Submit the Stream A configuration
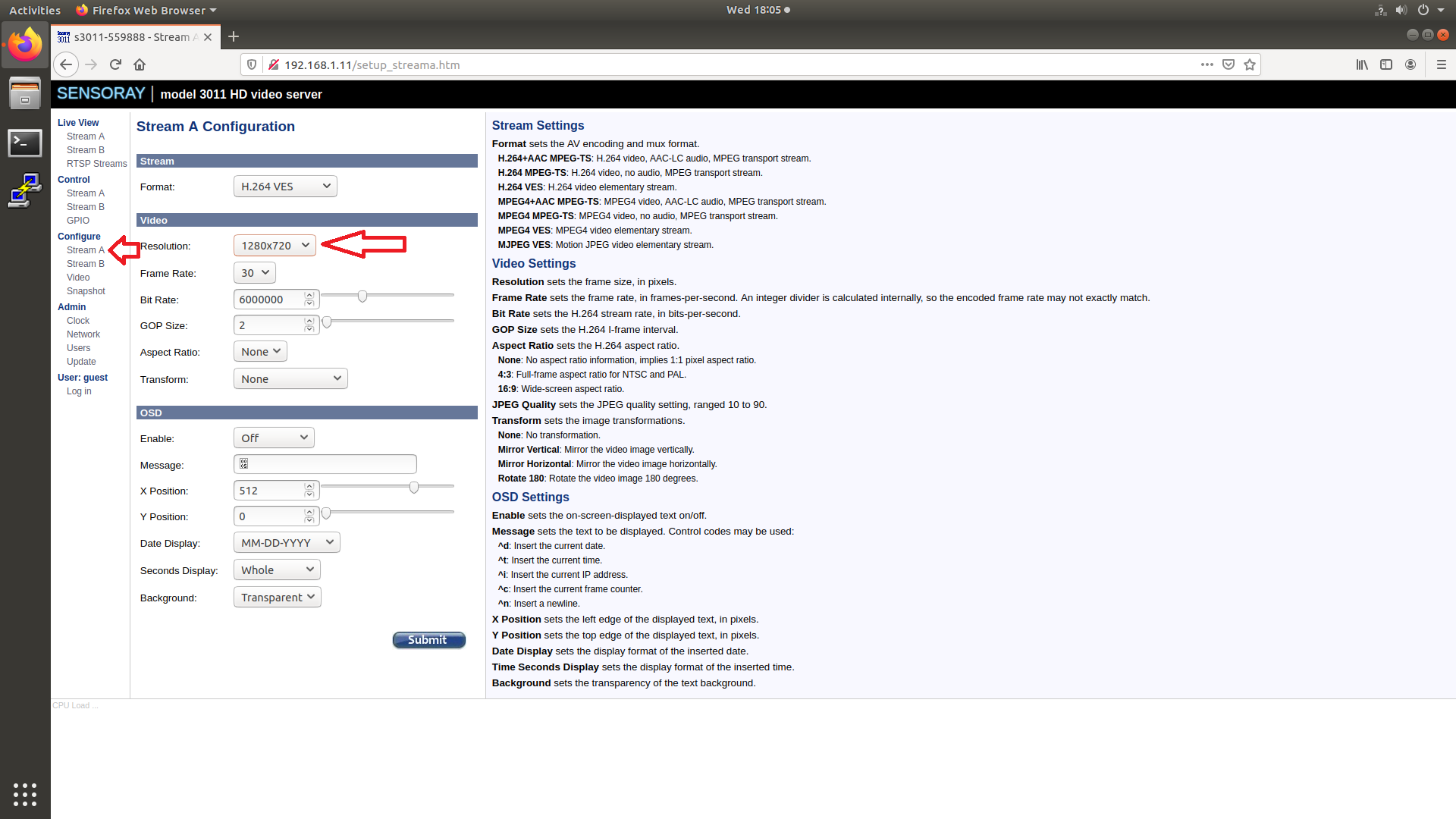The width and height of the screenshot is (1456, 819). coord(429,640)
